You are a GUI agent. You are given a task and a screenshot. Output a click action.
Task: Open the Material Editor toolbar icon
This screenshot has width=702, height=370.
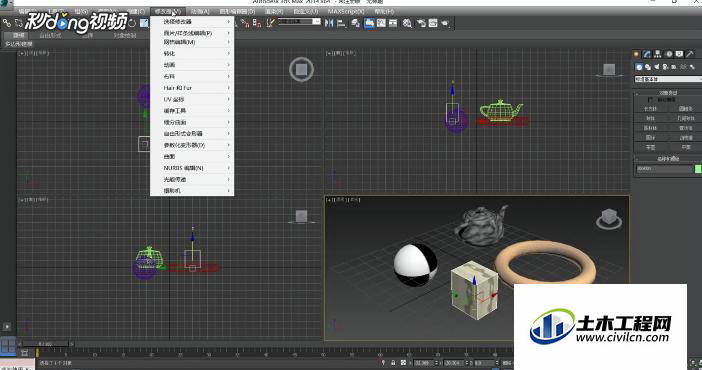[407, 23]
